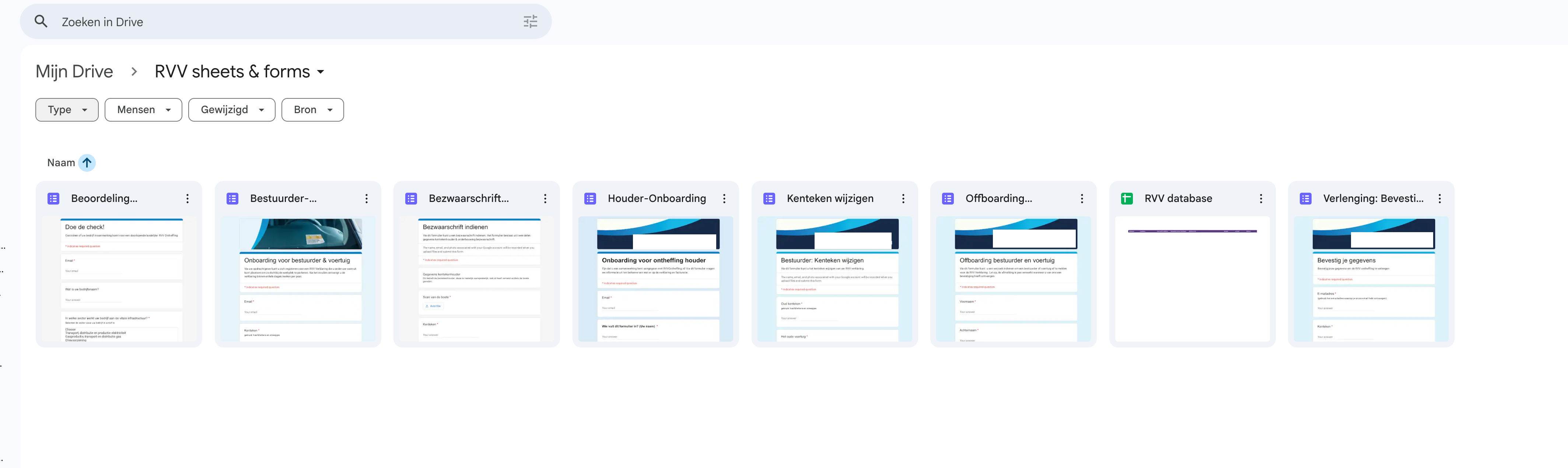Select the RVV database spreadsheet thumbnail
Image resolution: width=1568 pixels, height=468 pixels.
pyautogui.click(x=1193, y=279)
